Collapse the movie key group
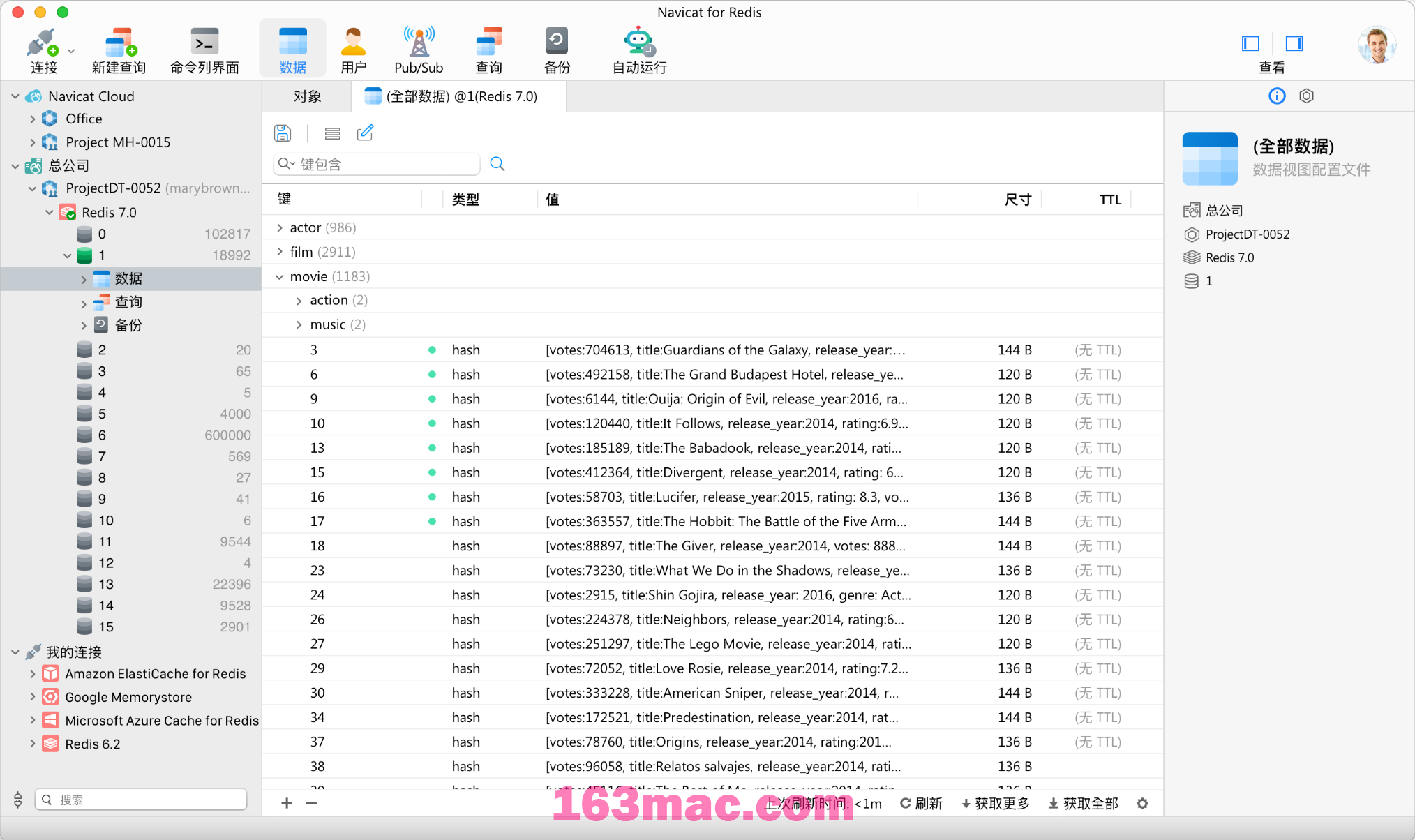This screenshot has height=840, width=1415. (x=280, y=276)
